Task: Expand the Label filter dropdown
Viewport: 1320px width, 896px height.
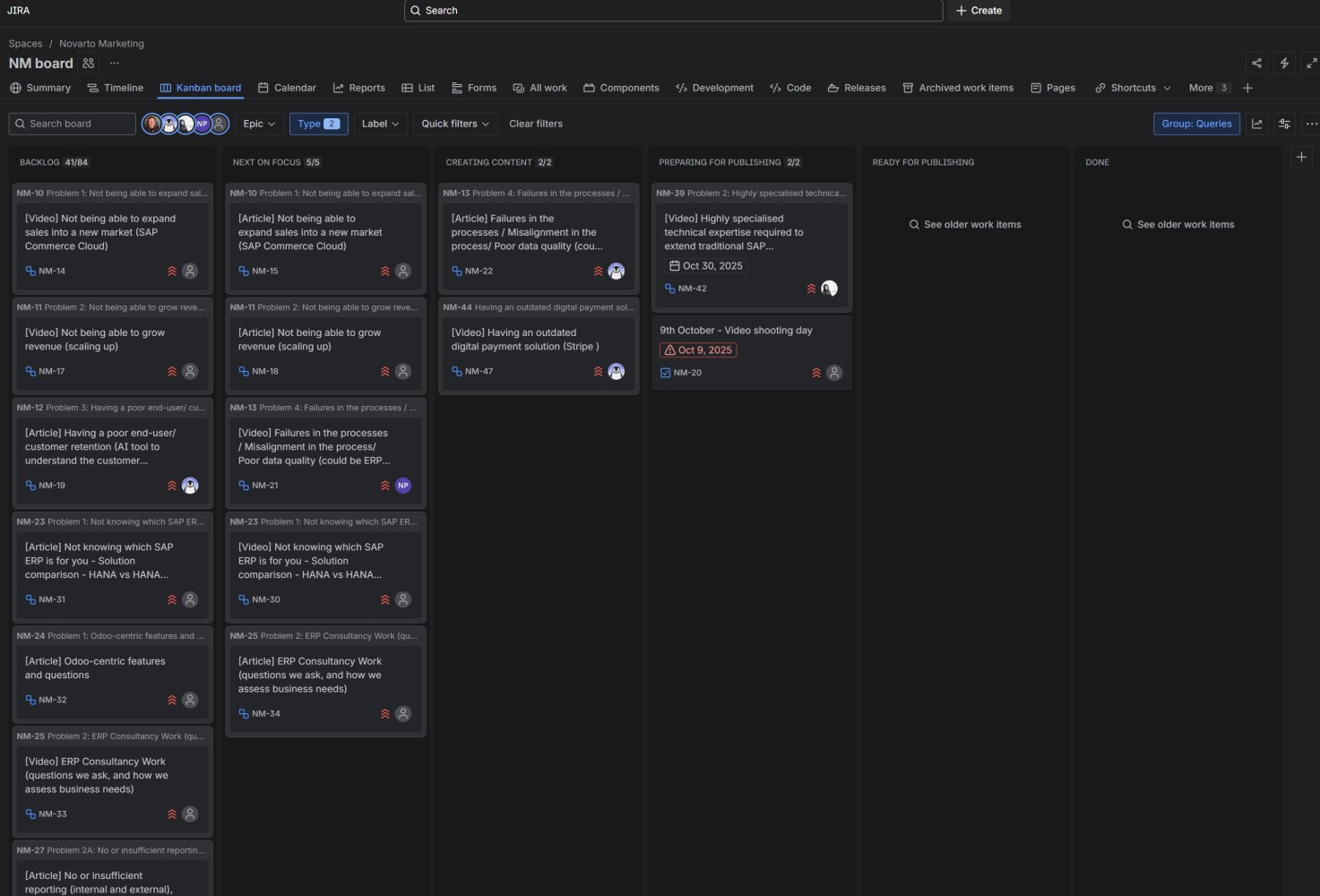Action: coord(380,124)
